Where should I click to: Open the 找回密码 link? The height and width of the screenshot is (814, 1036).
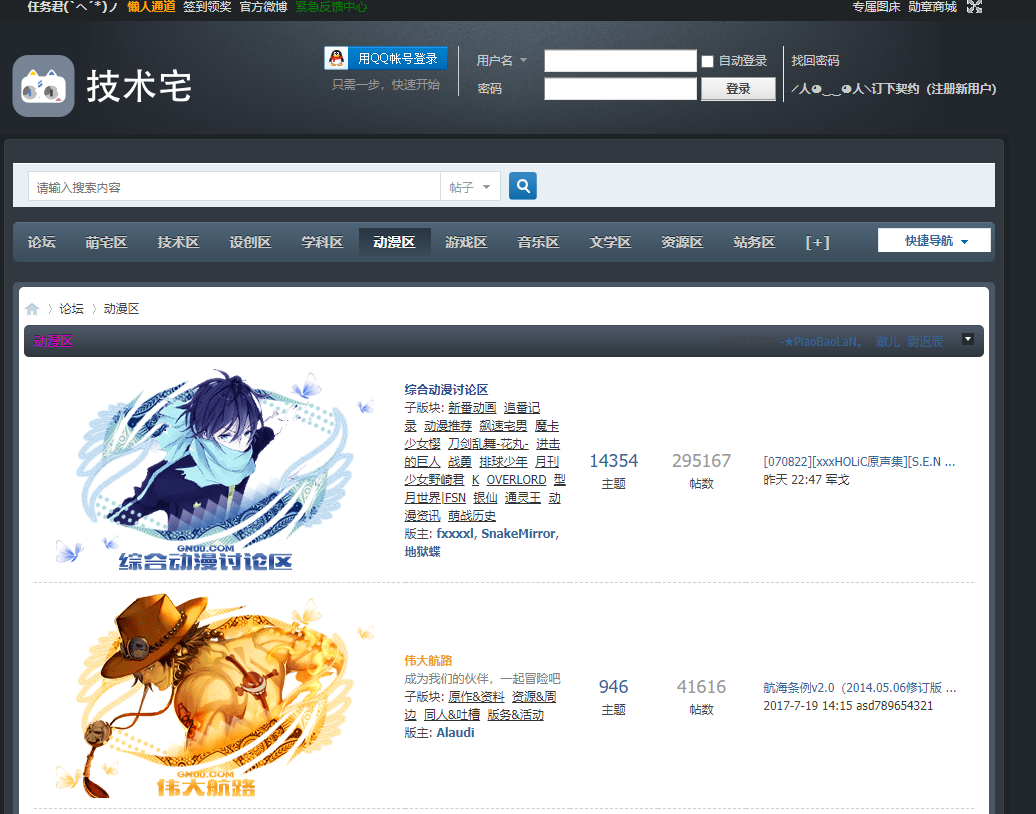(815, 61)
